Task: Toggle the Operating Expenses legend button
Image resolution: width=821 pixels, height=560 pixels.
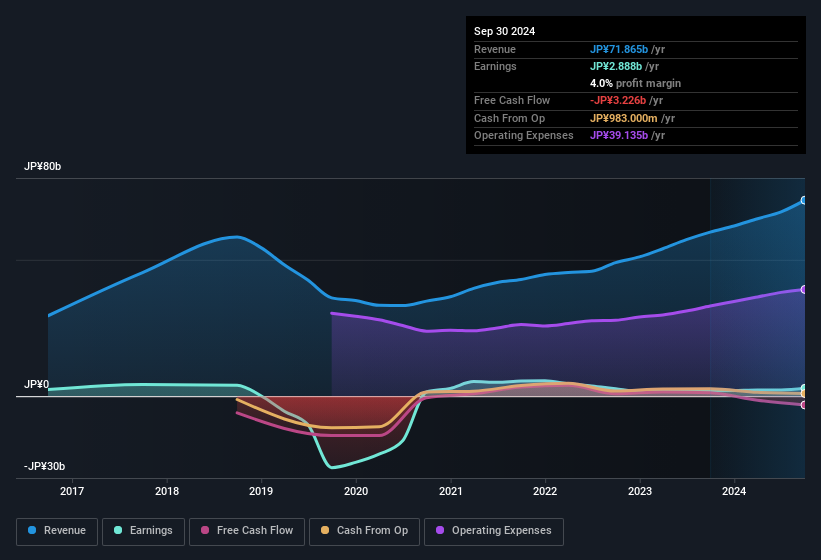Action: tap(494, 531)
